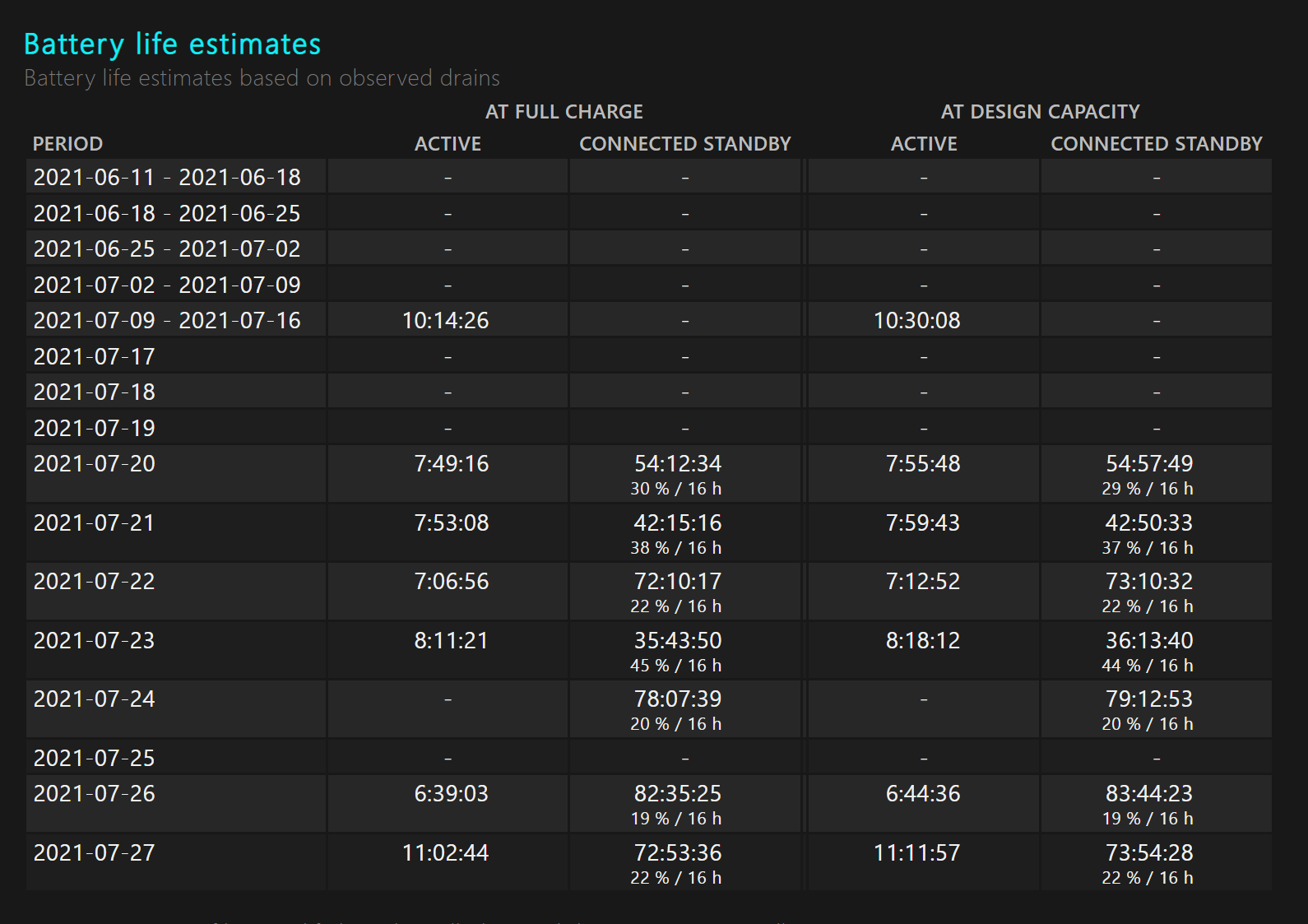
Task: Select the 2021-07-21 row date
Action: click(95, 523)
